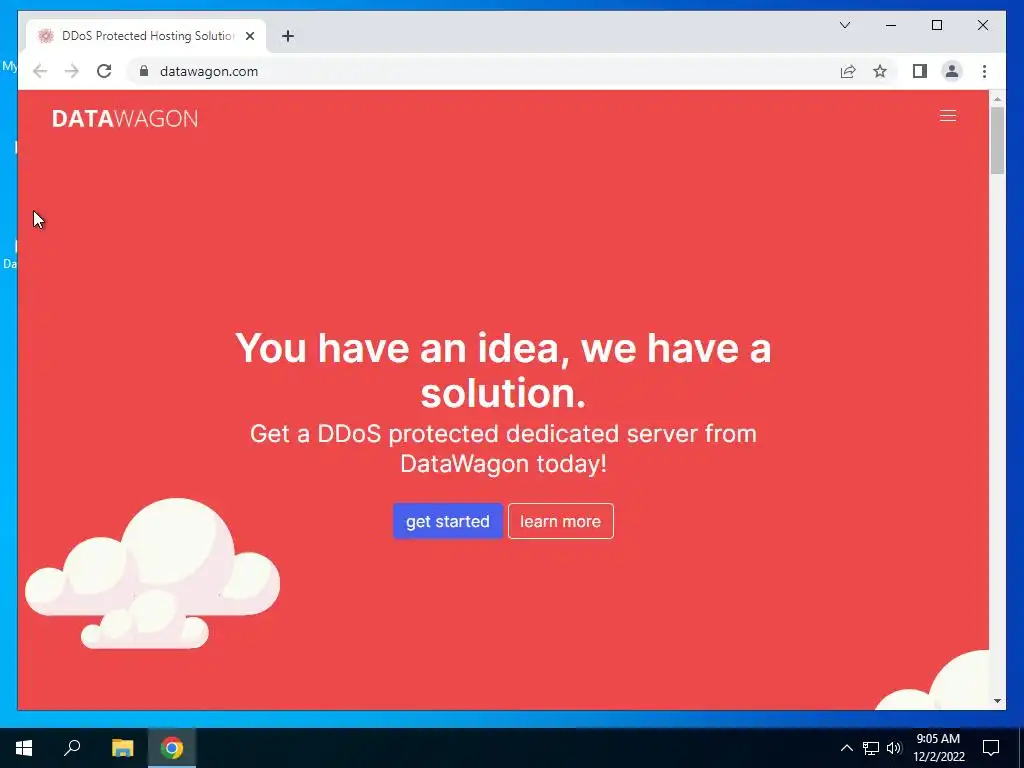Open the hamburger navigation menu
The height and width of the screenshot is (768, 1024).
[948, 116]
